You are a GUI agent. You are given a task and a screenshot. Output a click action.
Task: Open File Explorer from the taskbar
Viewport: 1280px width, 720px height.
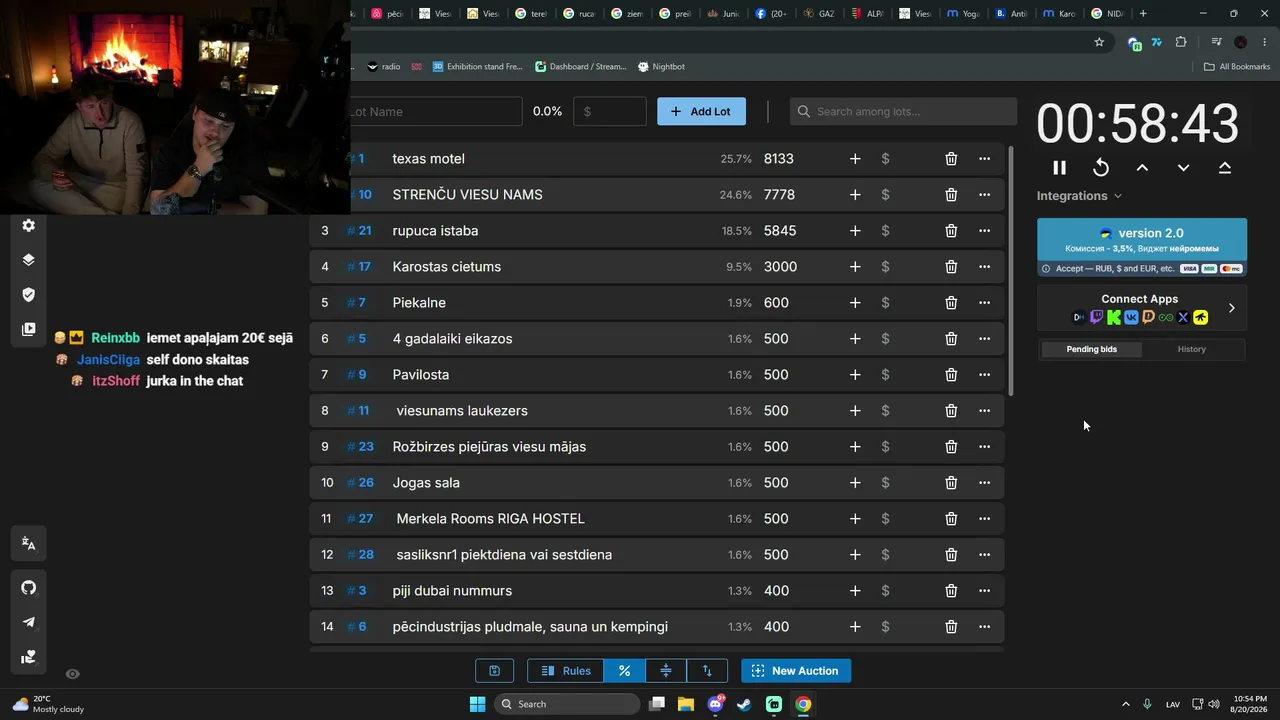[686, 704]
